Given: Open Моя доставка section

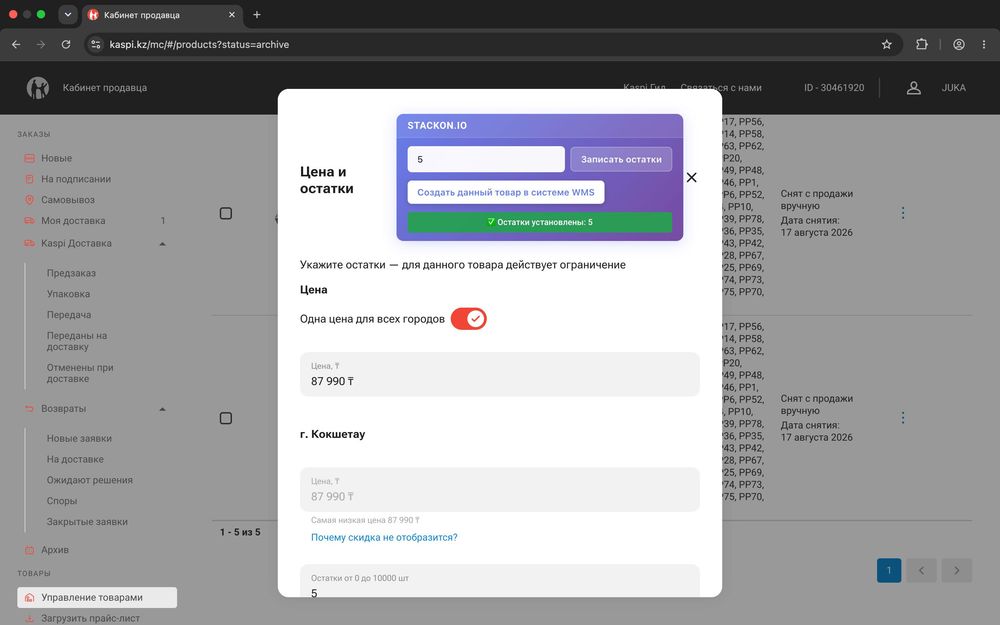Looking at the screenshot, I should [73, 221].
